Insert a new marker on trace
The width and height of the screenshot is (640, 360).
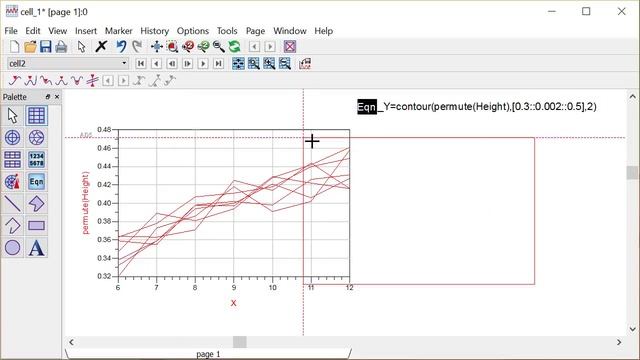pyautogui.click(x=15, y=80)
